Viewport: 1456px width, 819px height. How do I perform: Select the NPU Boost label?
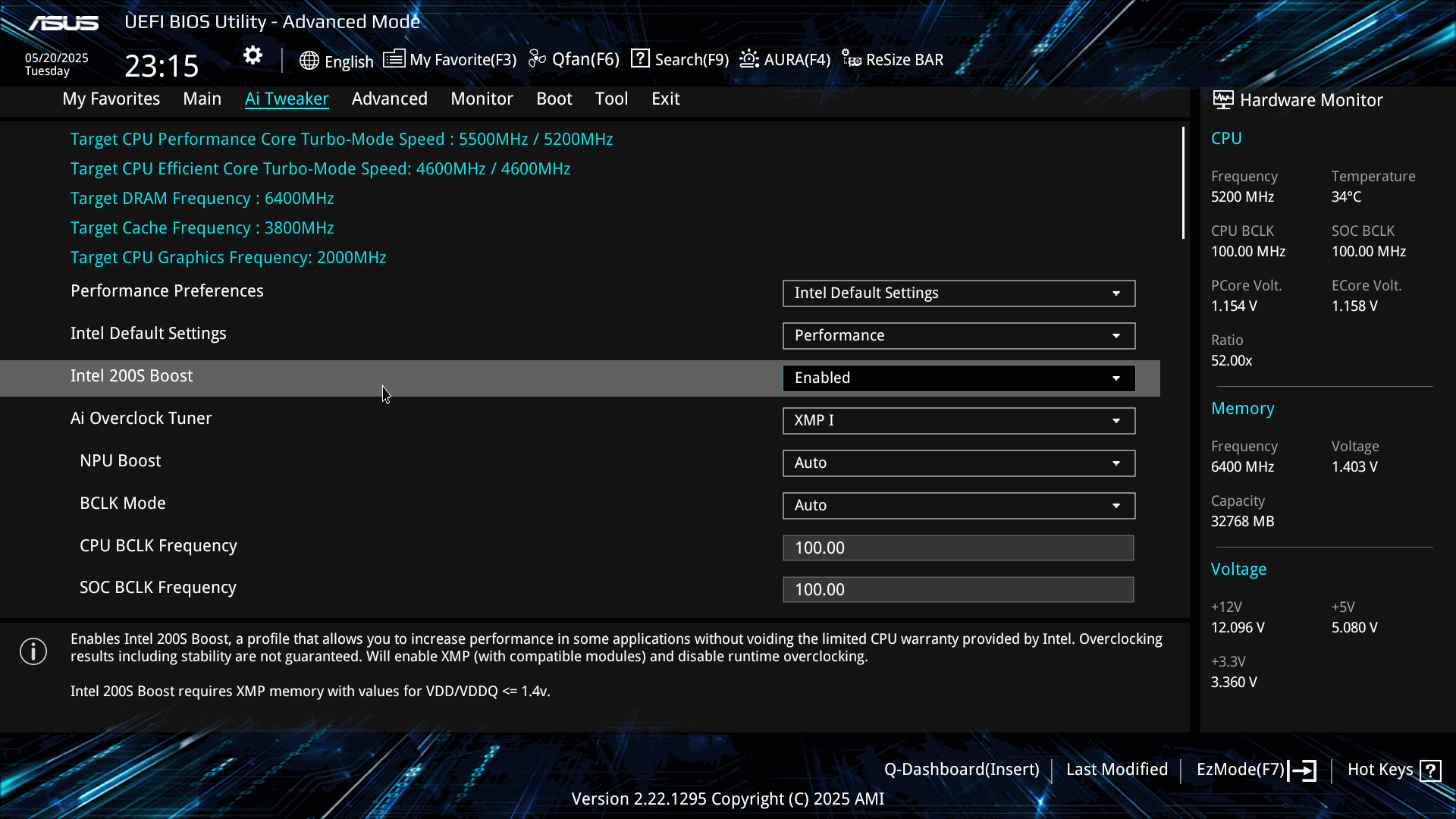pyautogui.click(x=121, y=461)
